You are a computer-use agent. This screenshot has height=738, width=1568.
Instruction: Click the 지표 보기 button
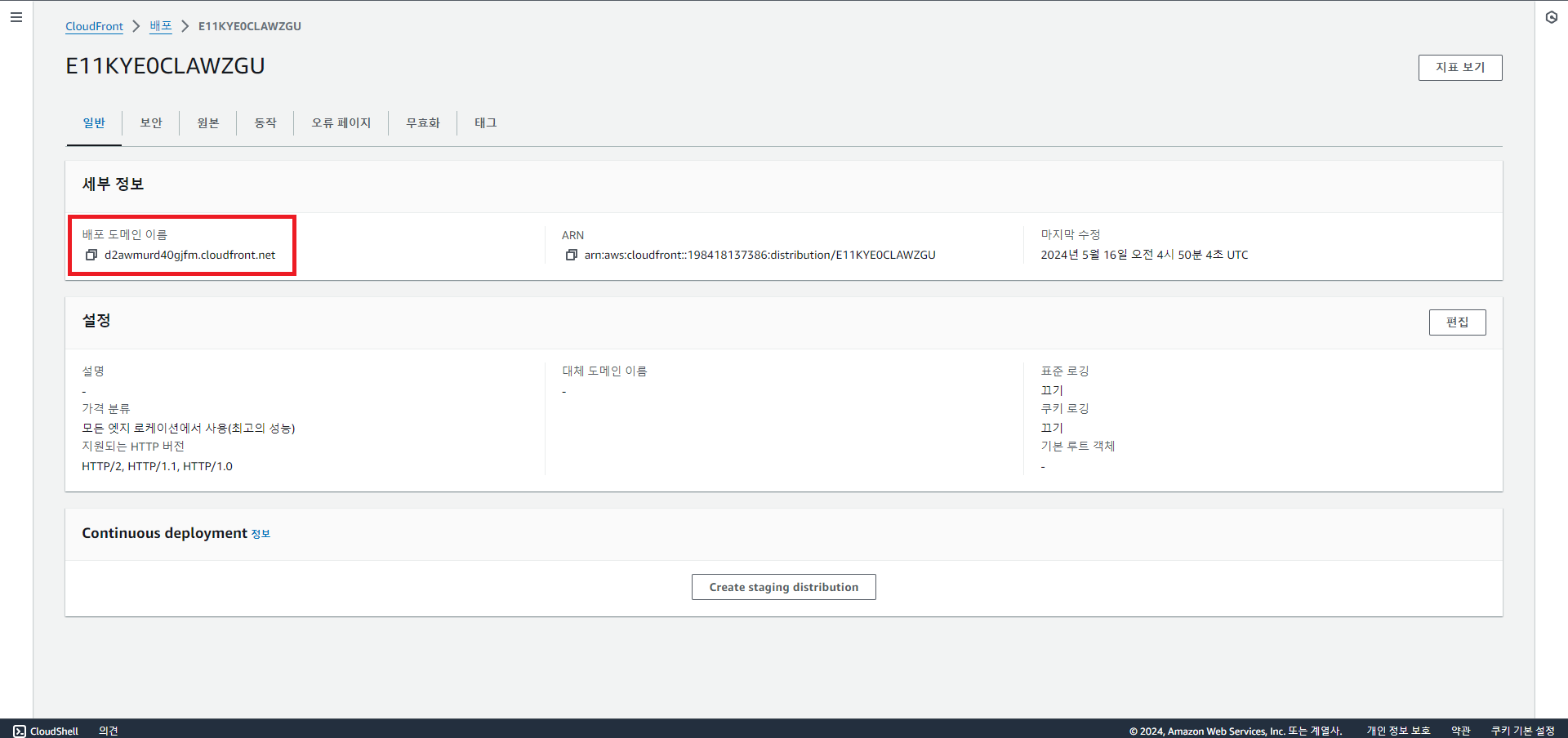(x=1460, y=68)
